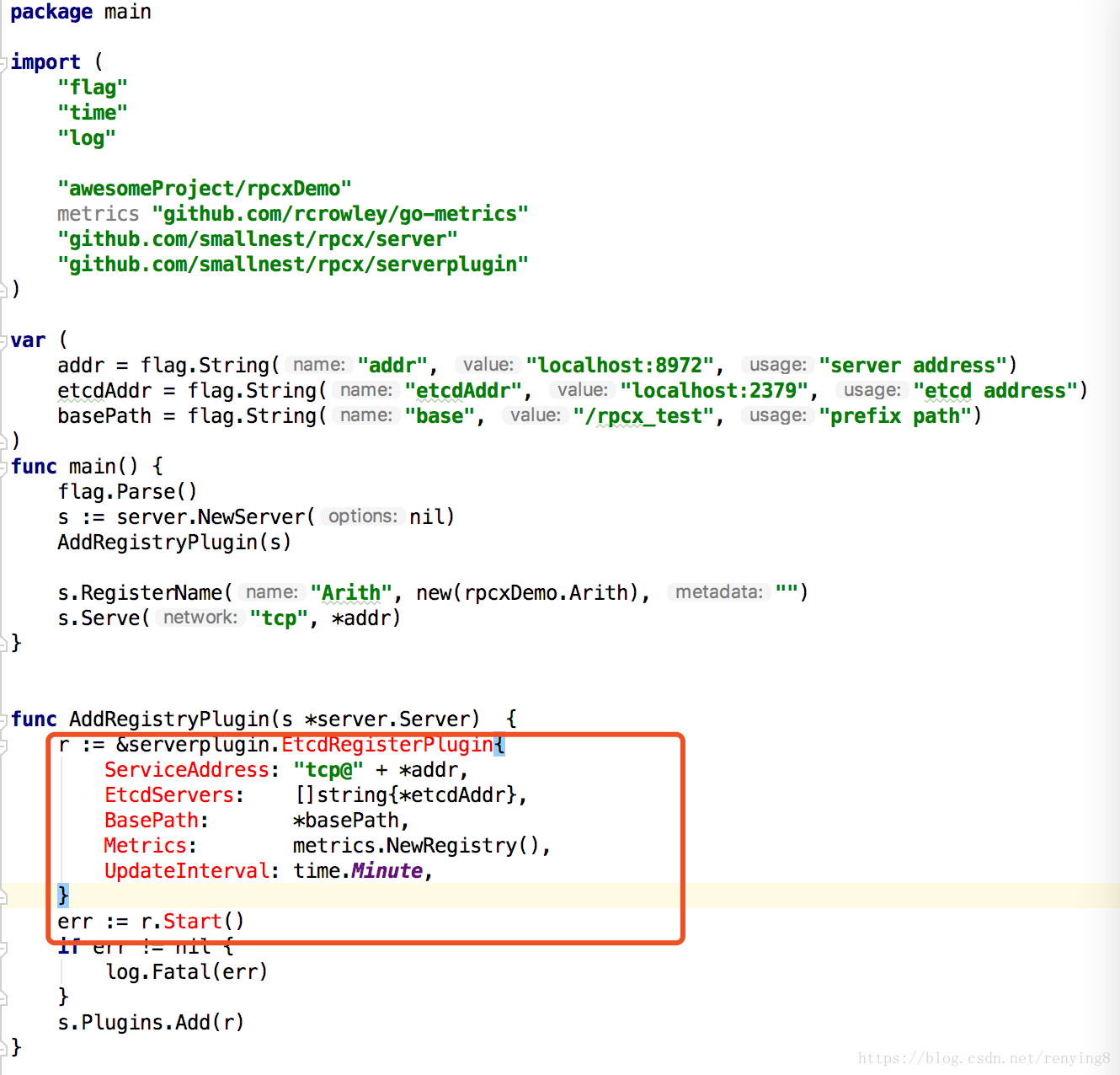Viewport: 1120px width, 1075px height.
Task: Click new(rpcxDemo.Arith) expression
Action: (x=528, y=593)
